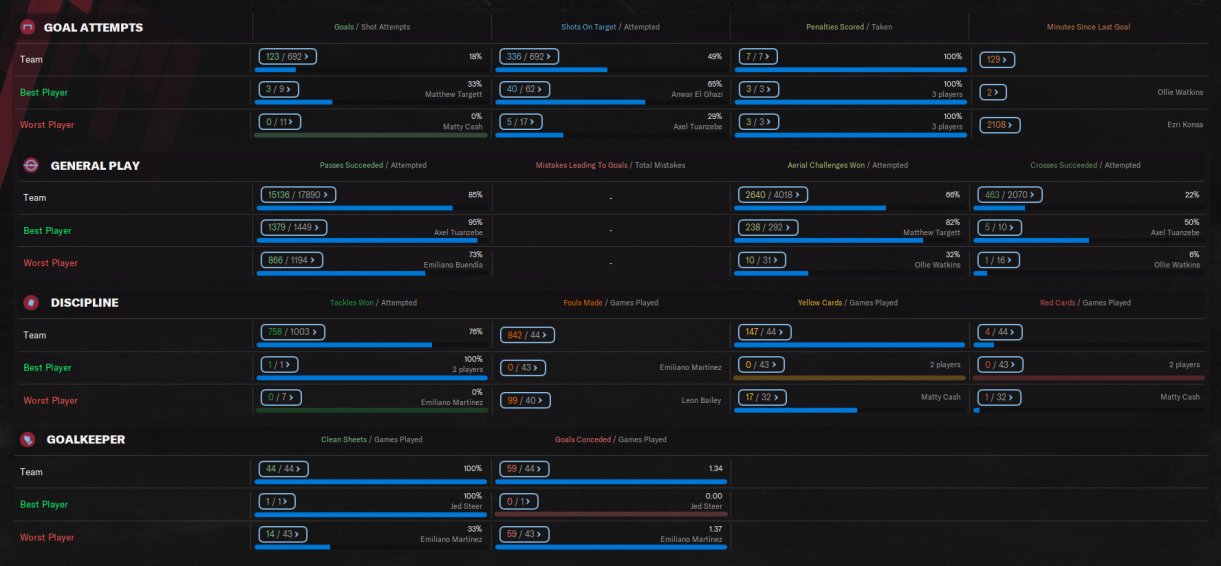Open worst player 17 / 32 yellow cards
Screen dimensions: 1221x566
pyautogui.click(x=762, y=397)
